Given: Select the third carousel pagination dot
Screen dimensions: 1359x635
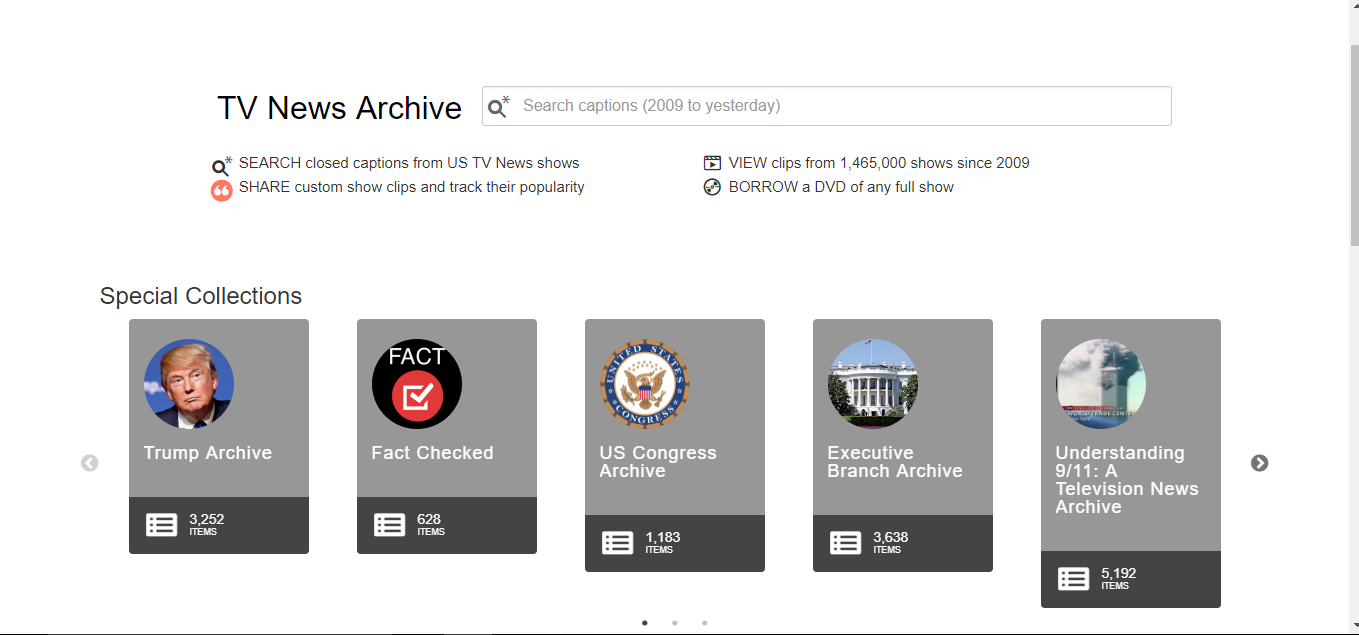Looking at the screenshot, I should click(705, 623).
